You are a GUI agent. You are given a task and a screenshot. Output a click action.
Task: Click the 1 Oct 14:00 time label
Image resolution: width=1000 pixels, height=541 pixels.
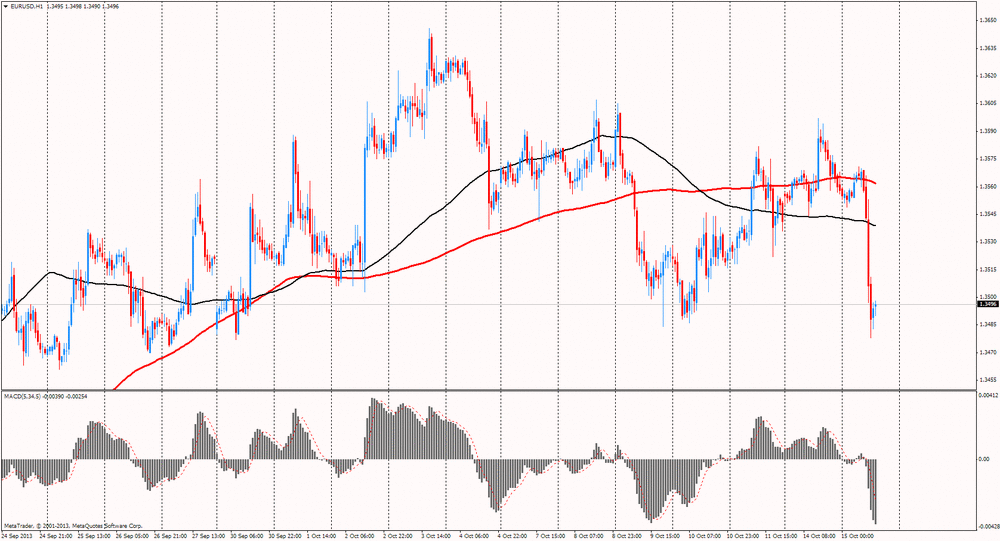[x=321, y=536]
